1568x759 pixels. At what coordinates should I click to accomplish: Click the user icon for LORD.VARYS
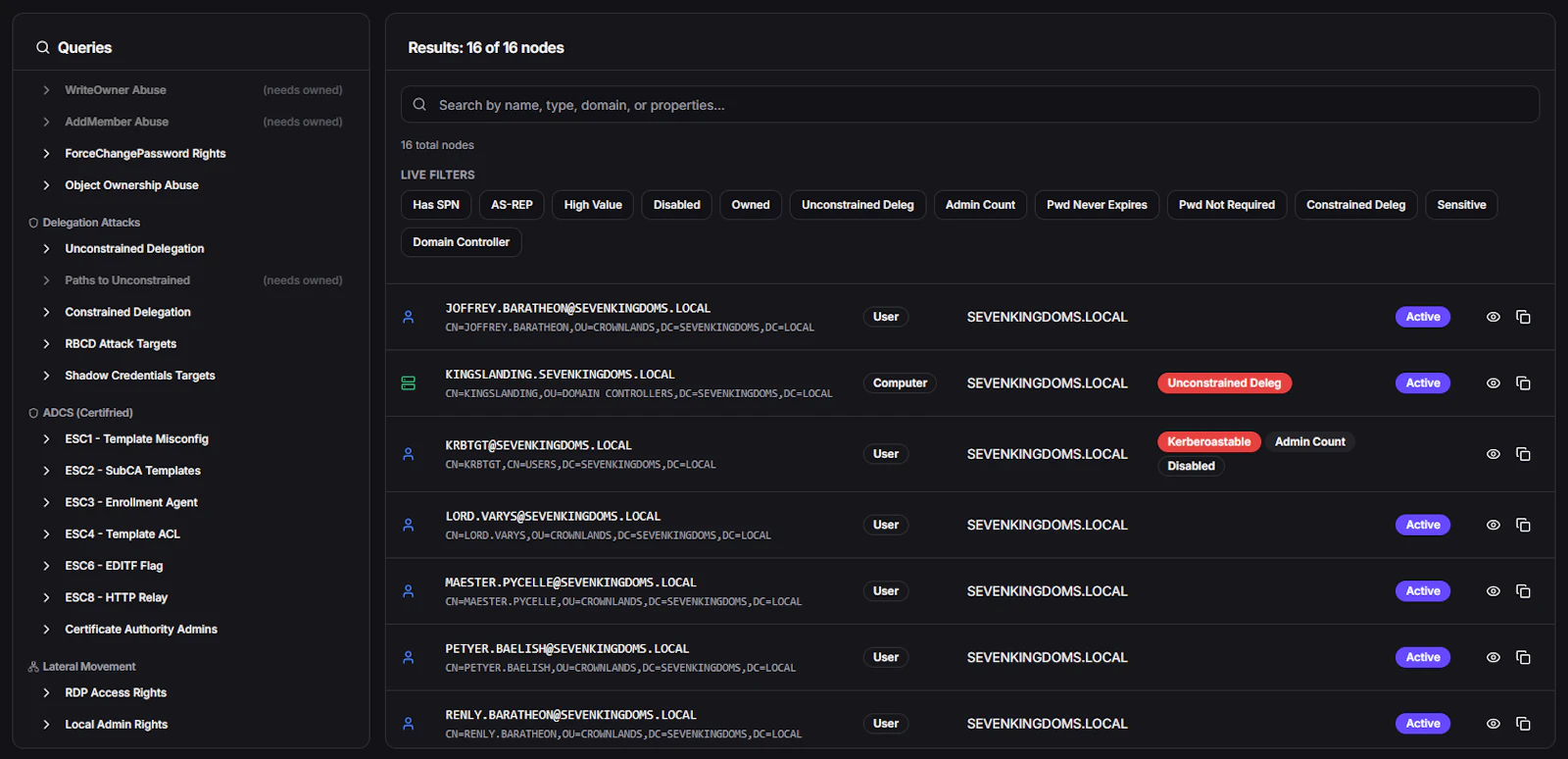pos(409,525)
